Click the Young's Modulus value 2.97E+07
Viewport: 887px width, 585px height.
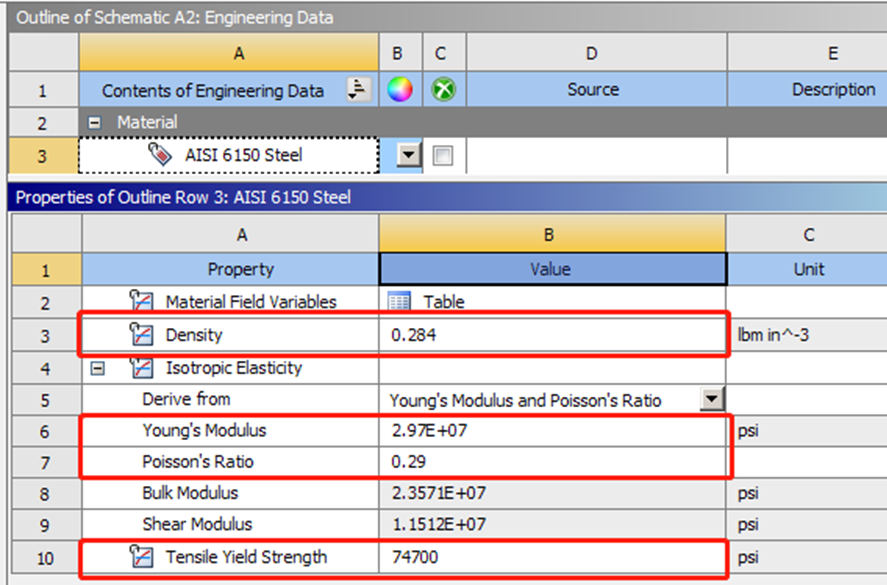click(429, 431)
